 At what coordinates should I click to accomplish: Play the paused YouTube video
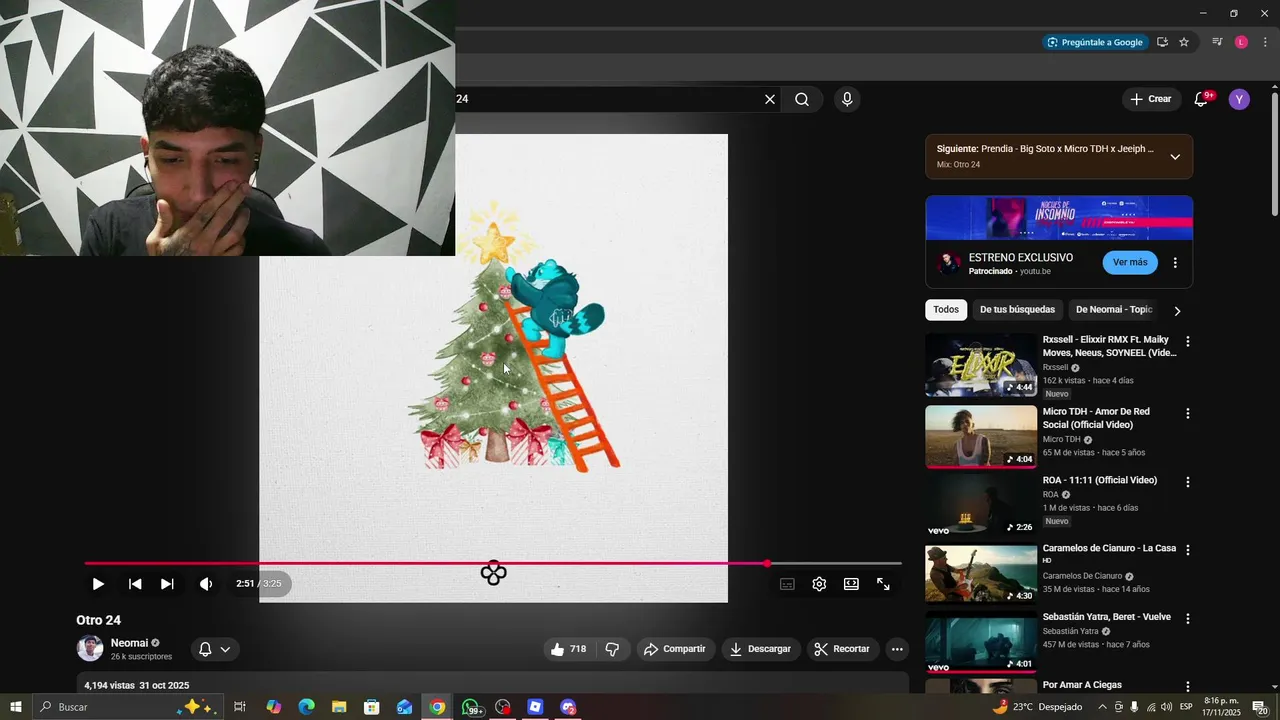[98, 584]
